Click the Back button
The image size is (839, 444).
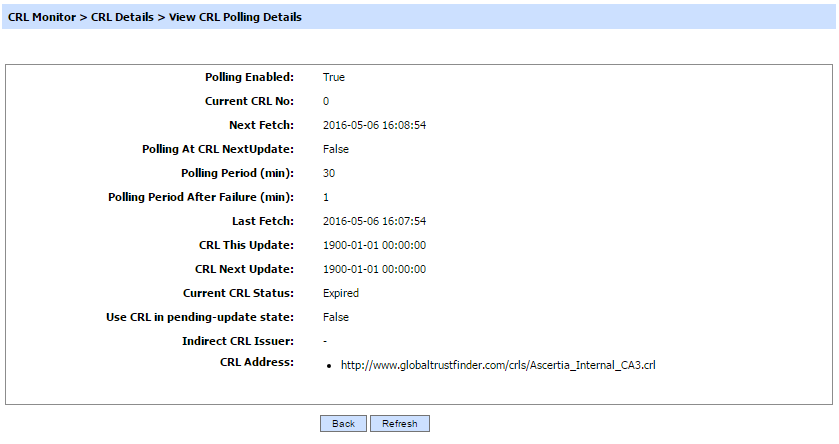pyautogui.click(x=343, y=424)
